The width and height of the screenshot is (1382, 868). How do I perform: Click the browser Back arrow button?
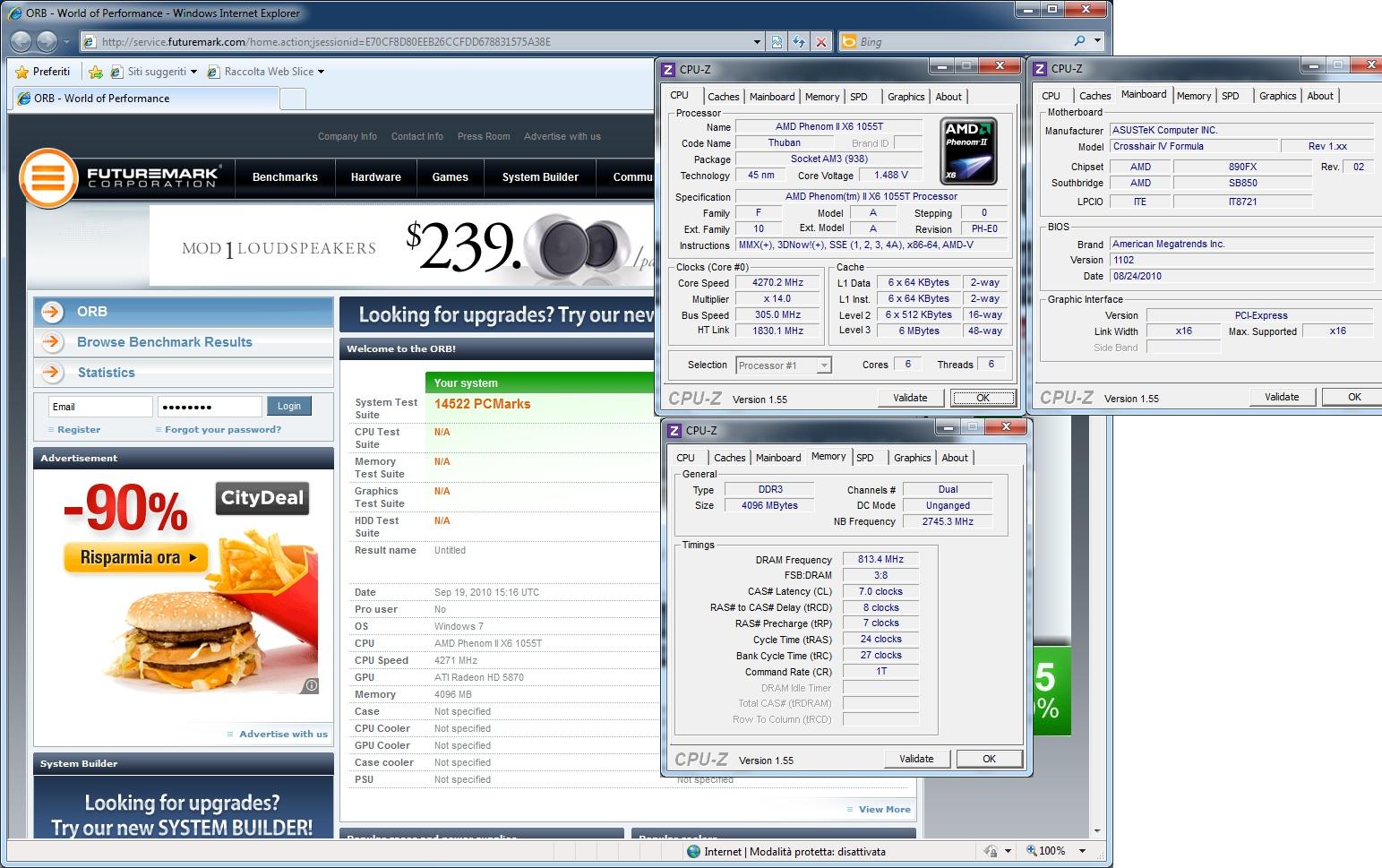tap(21, 41)
